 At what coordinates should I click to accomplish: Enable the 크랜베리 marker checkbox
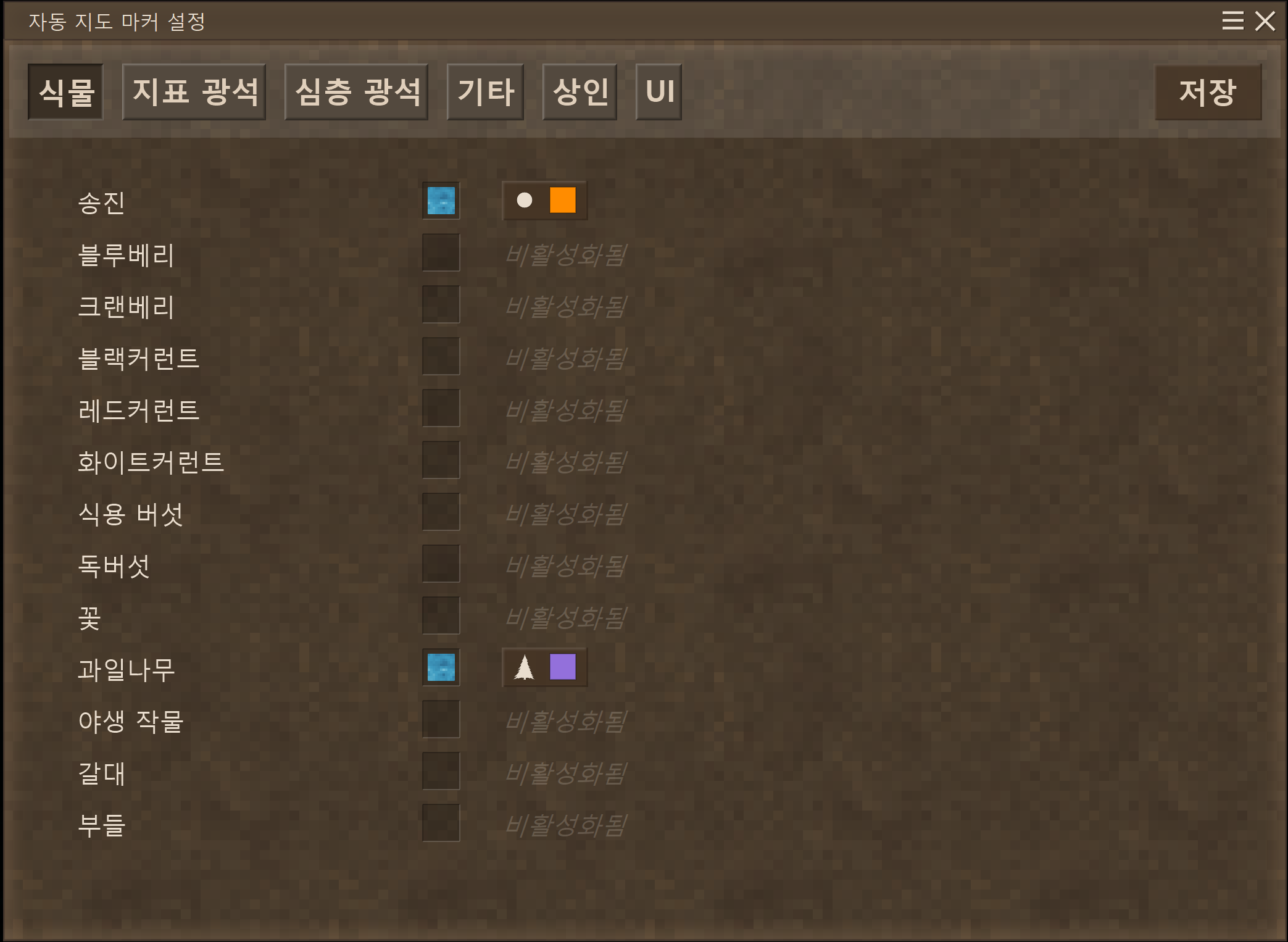pyautogui.click(x=441, y=304)
